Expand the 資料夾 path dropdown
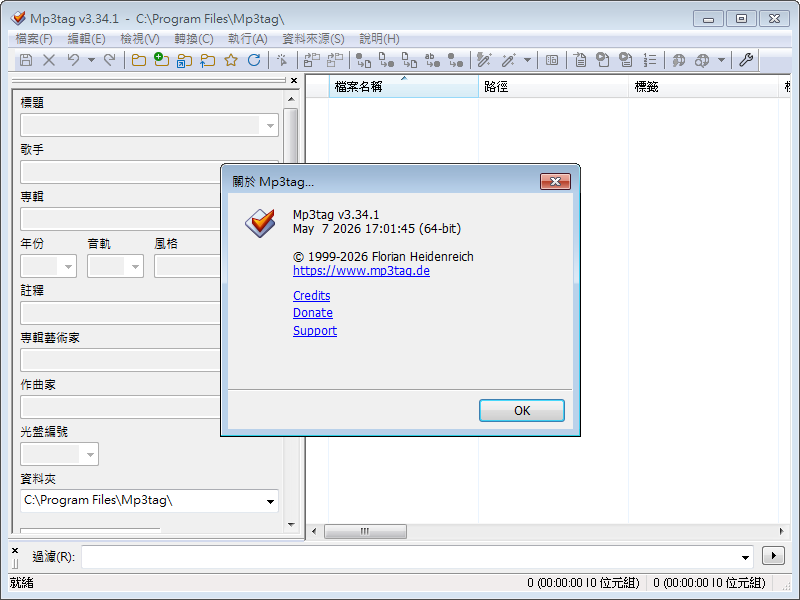 (270, 501)
